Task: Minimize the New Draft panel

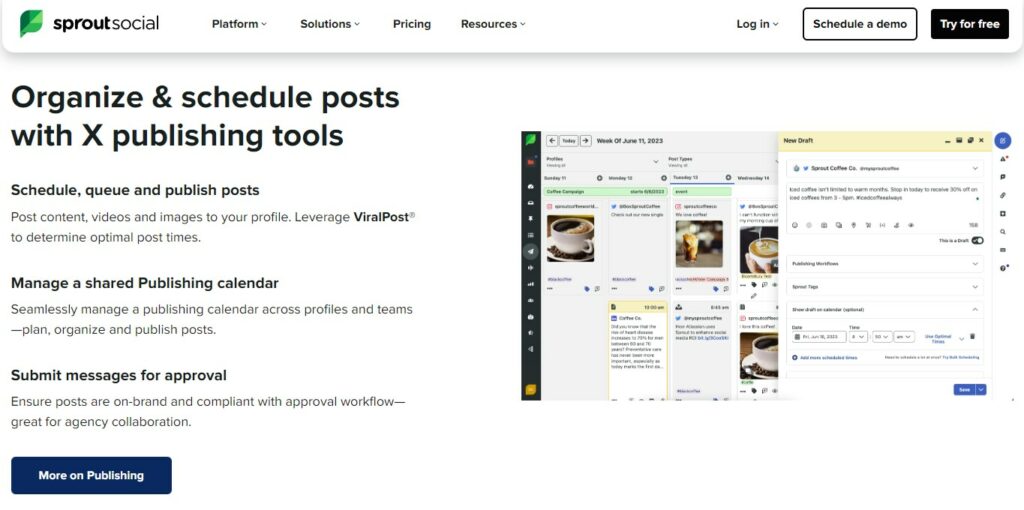Action: (x=948, y=140)
